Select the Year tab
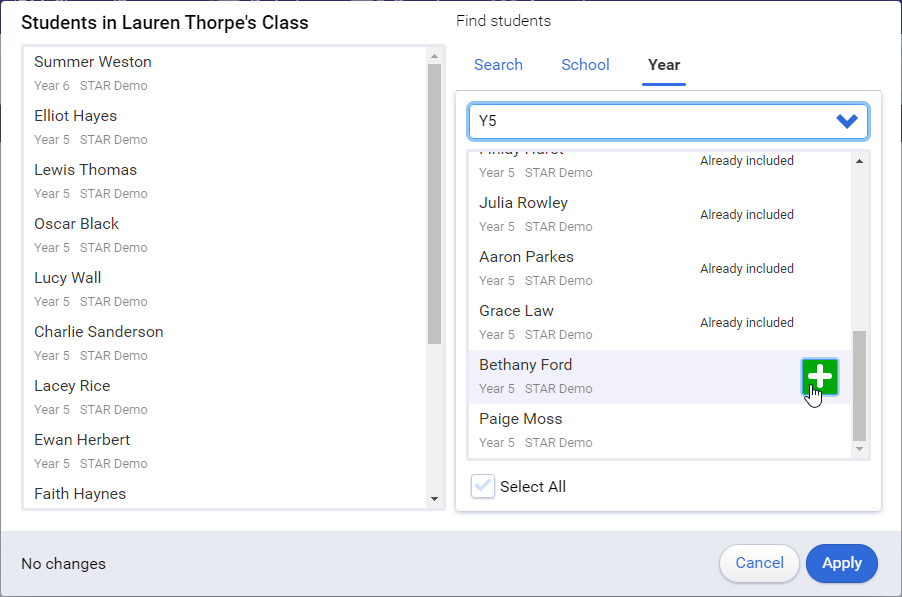The image size is (902, 597). pos(664,64)
